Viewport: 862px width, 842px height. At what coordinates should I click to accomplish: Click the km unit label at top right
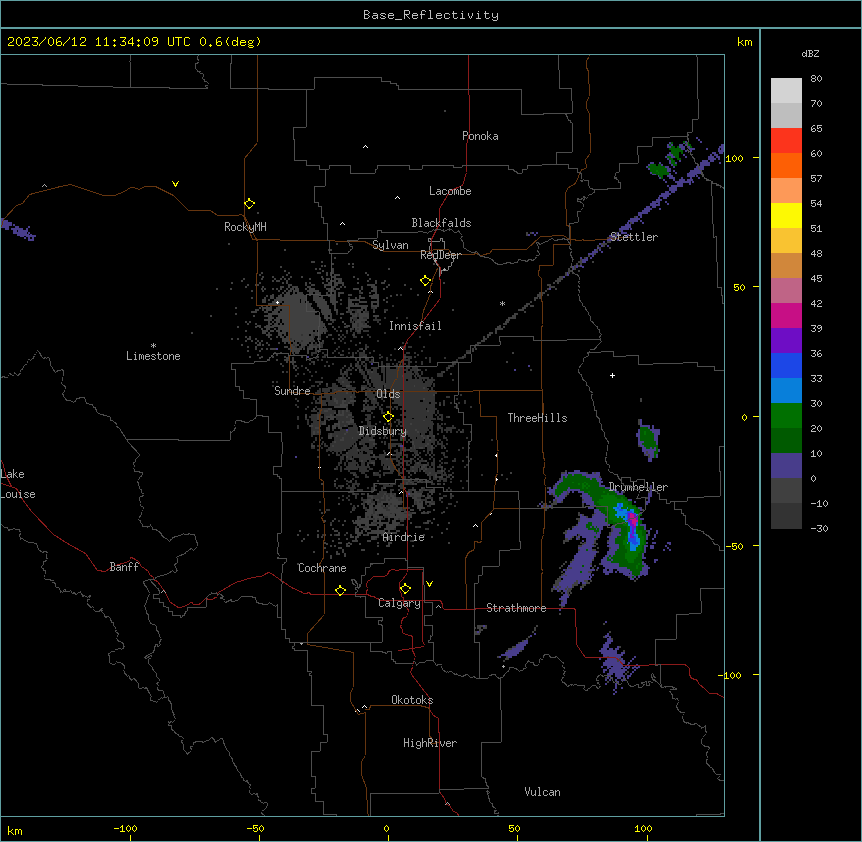point(745,42)
